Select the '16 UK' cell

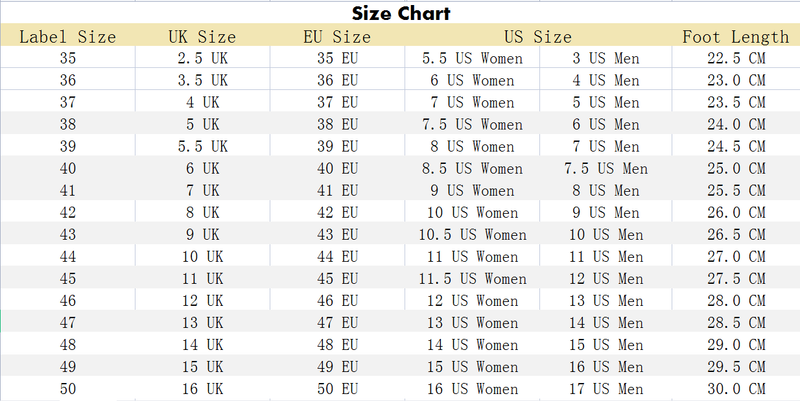pyautogui.click(x=202, y=388)
